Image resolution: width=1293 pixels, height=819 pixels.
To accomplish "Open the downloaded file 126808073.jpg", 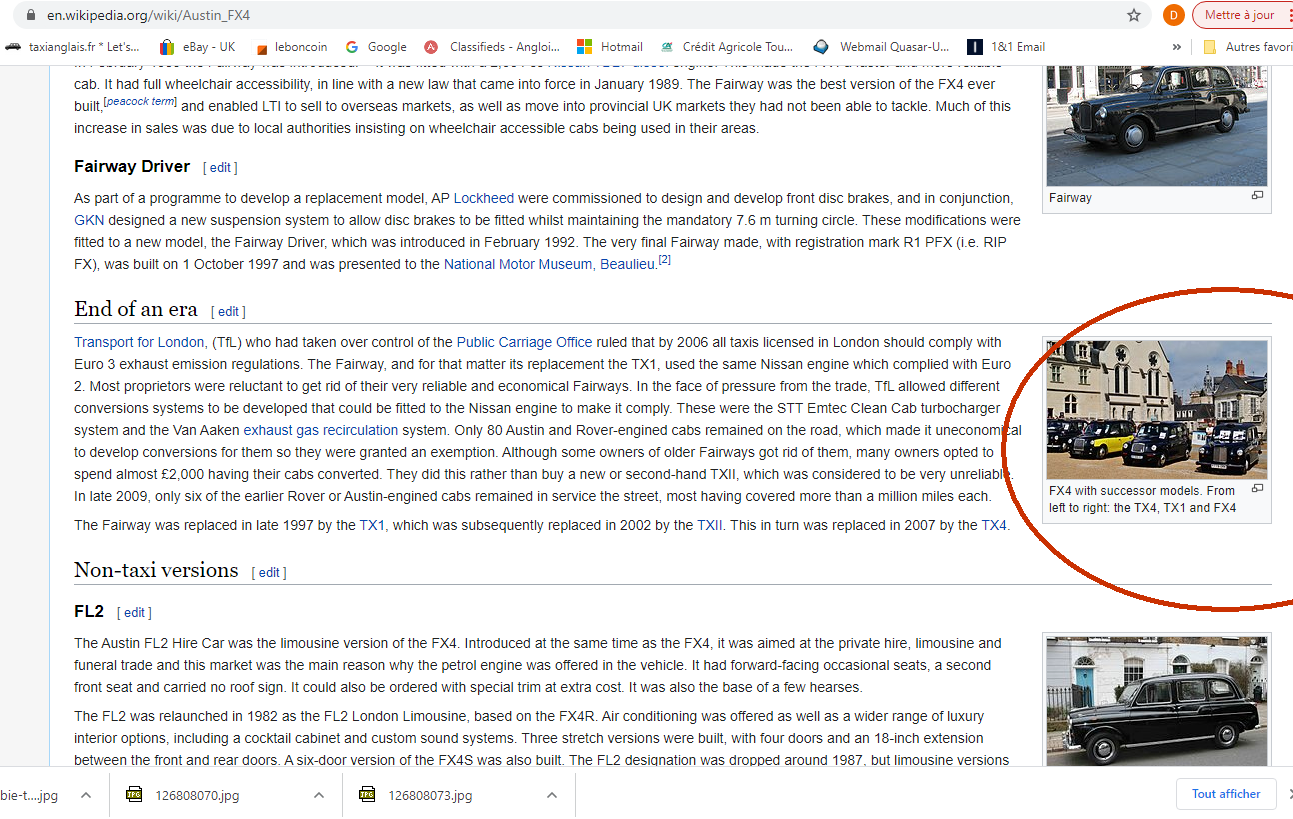I will click(431, 795).
